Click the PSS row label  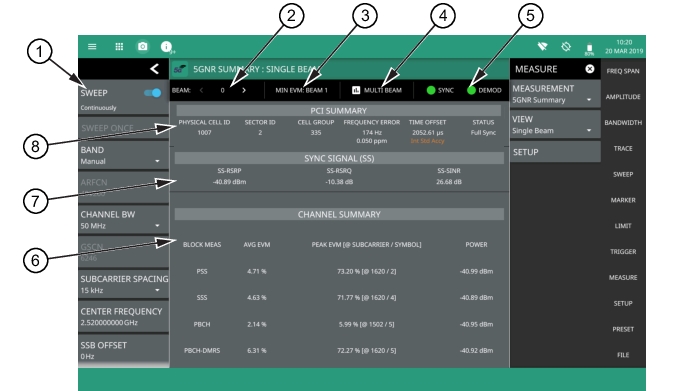(202, 271)
